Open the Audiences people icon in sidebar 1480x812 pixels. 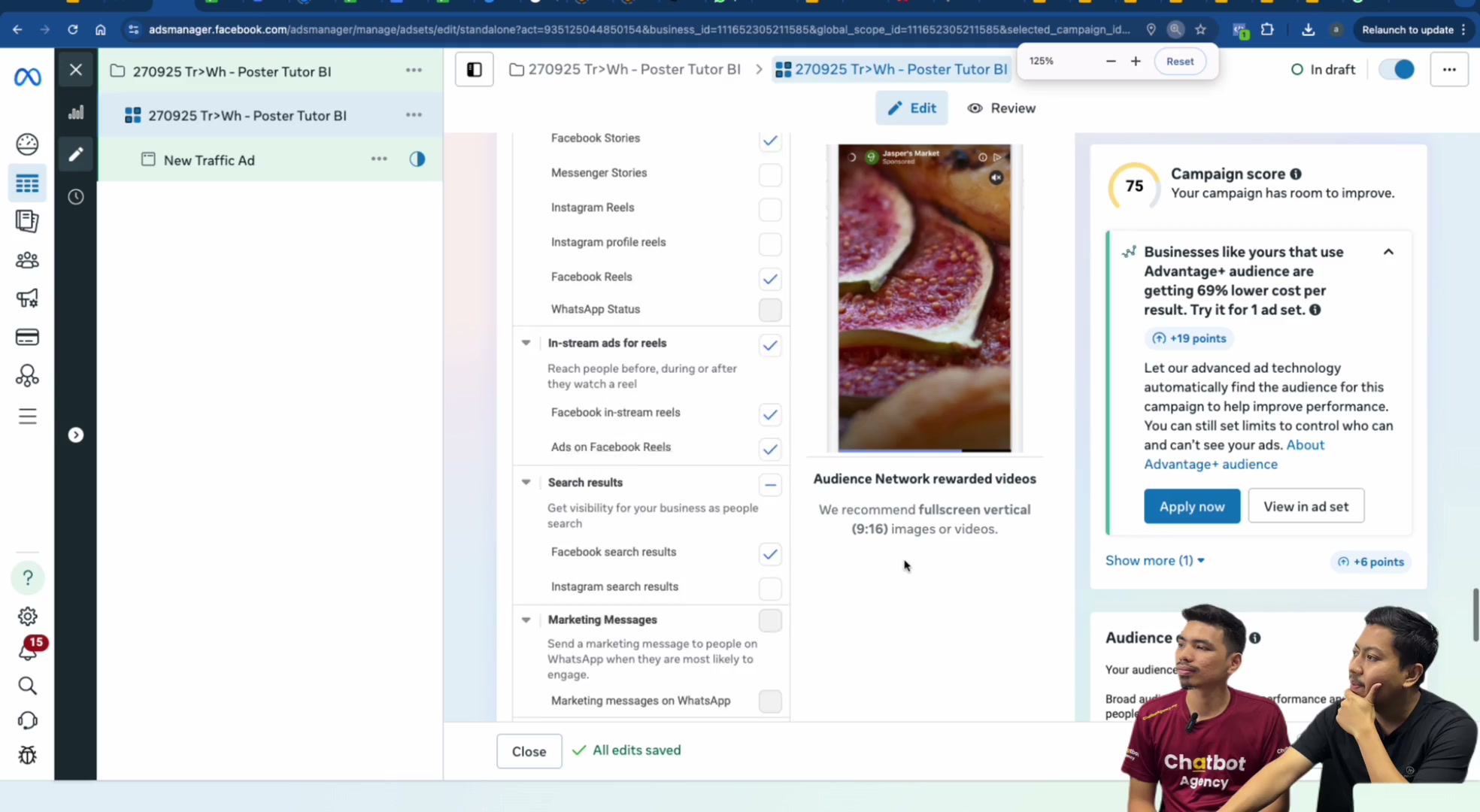tap(27, 260)
